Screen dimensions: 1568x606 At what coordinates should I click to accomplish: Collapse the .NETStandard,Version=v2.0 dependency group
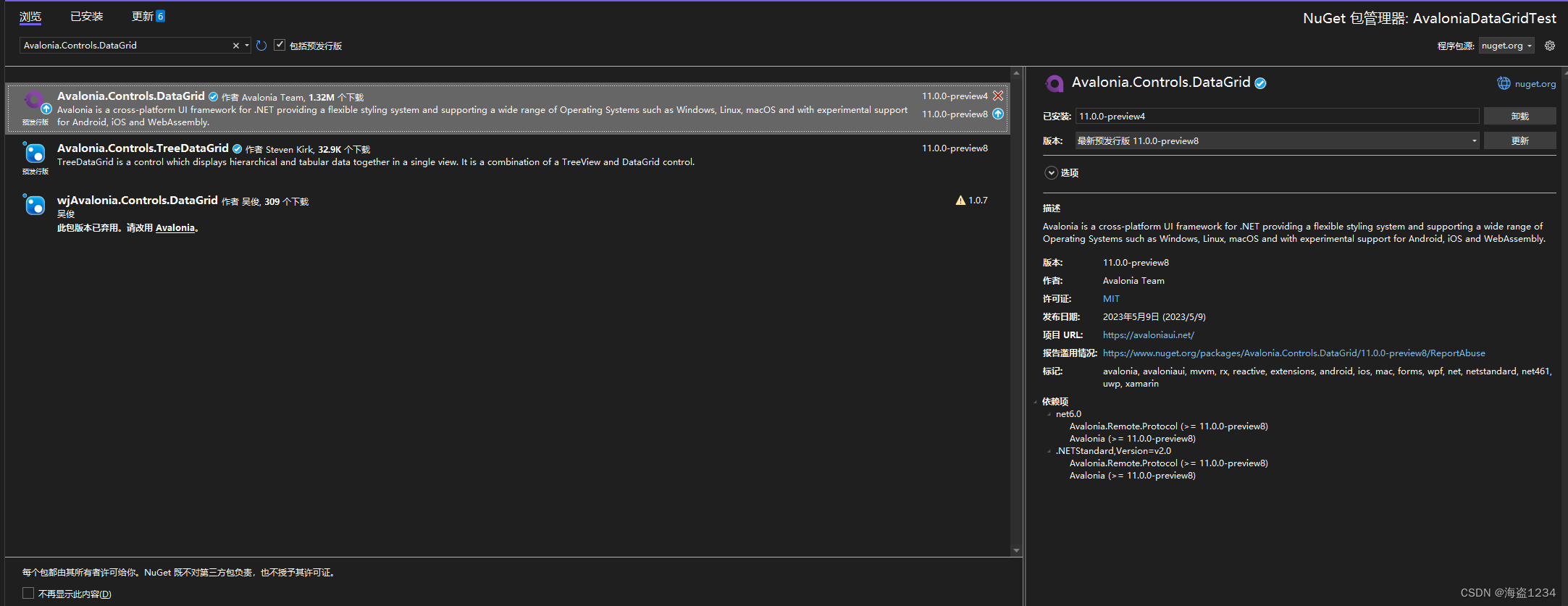(x=1049, y=451)
